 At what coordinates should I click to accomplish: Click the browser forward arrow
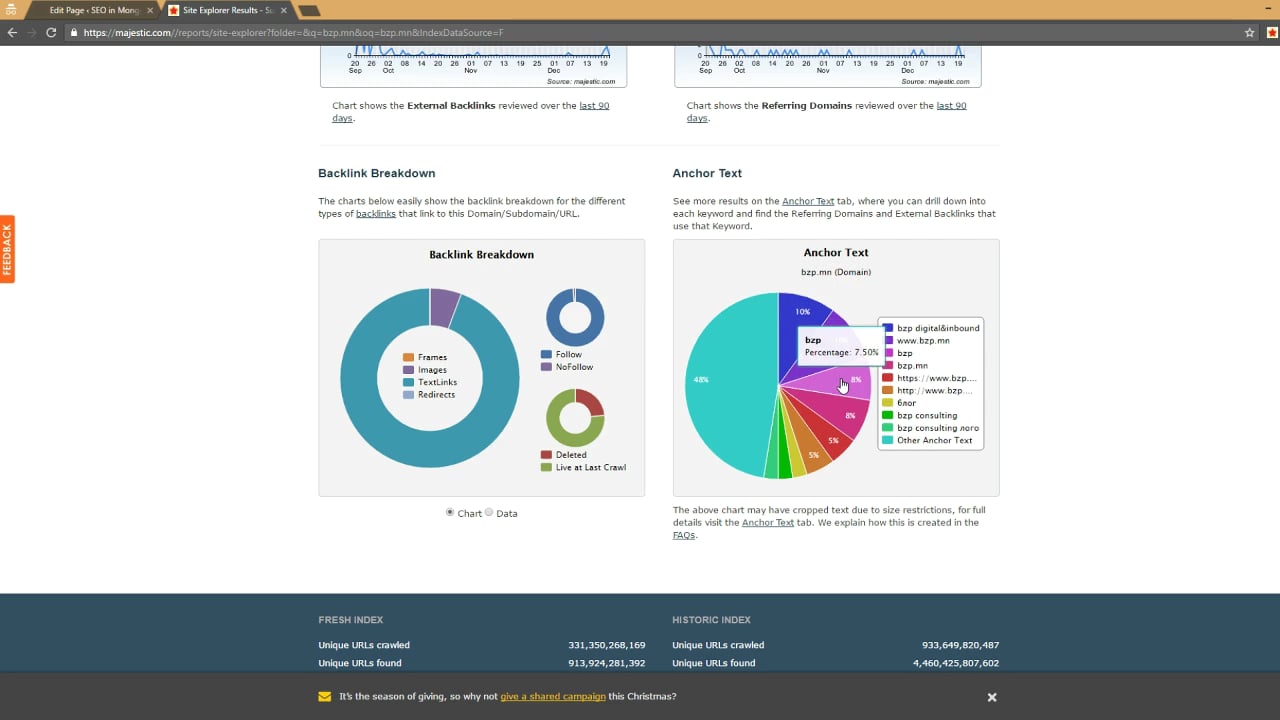[x=31, y=32]
